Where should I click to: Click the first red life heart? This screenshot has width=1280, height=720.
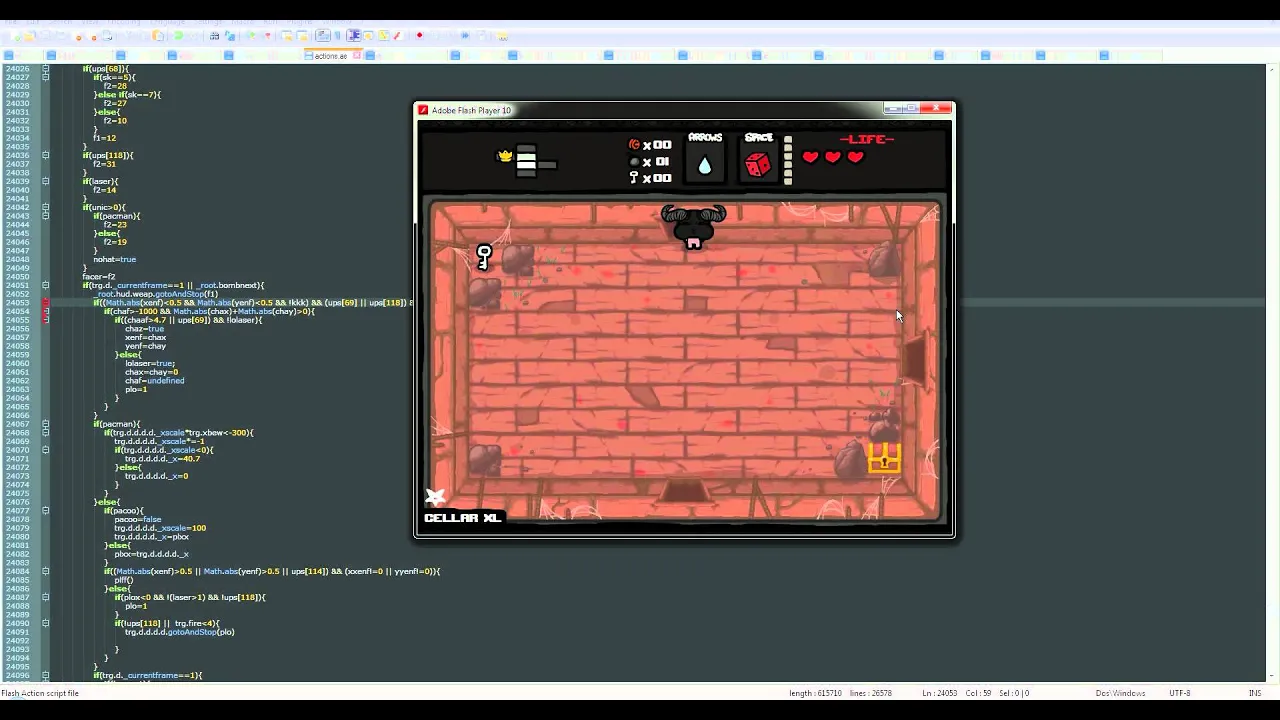pyautogui.click(x=810, y=157)
